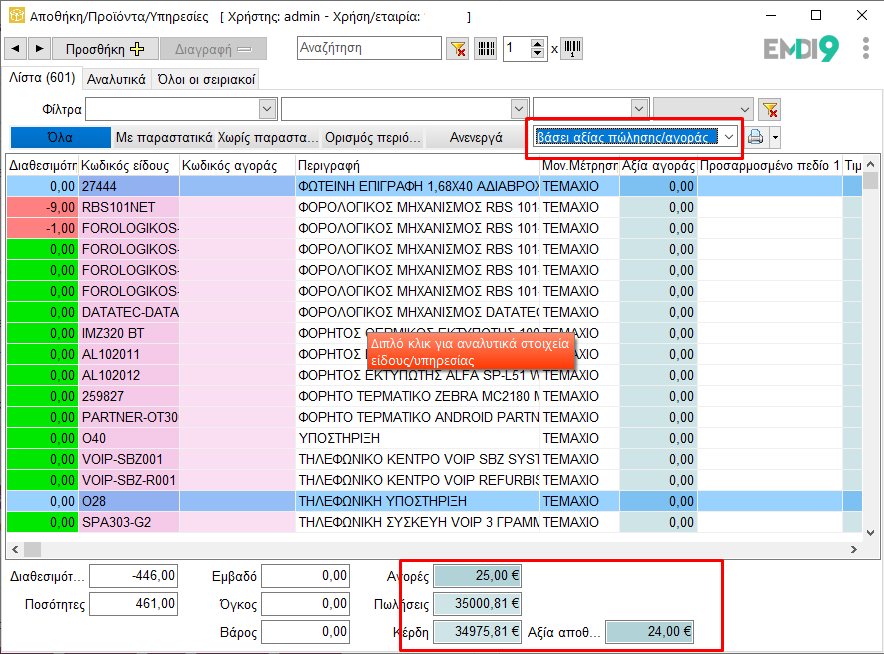Image resolution: width=884 pixels, height=654 pixels.
Task: Clear the search filter beside Αναζήτηση
Action: pyautogui.click(x=457, y=48)
